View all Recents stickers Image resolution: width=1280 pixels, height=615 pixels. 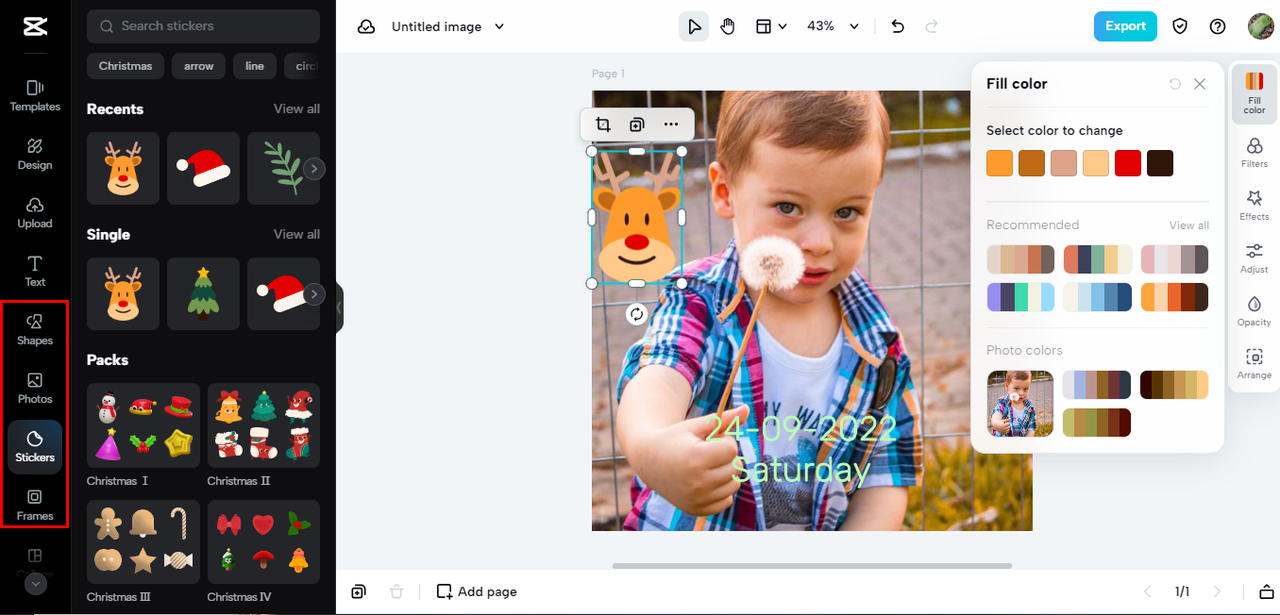click(x=297, y=109)
